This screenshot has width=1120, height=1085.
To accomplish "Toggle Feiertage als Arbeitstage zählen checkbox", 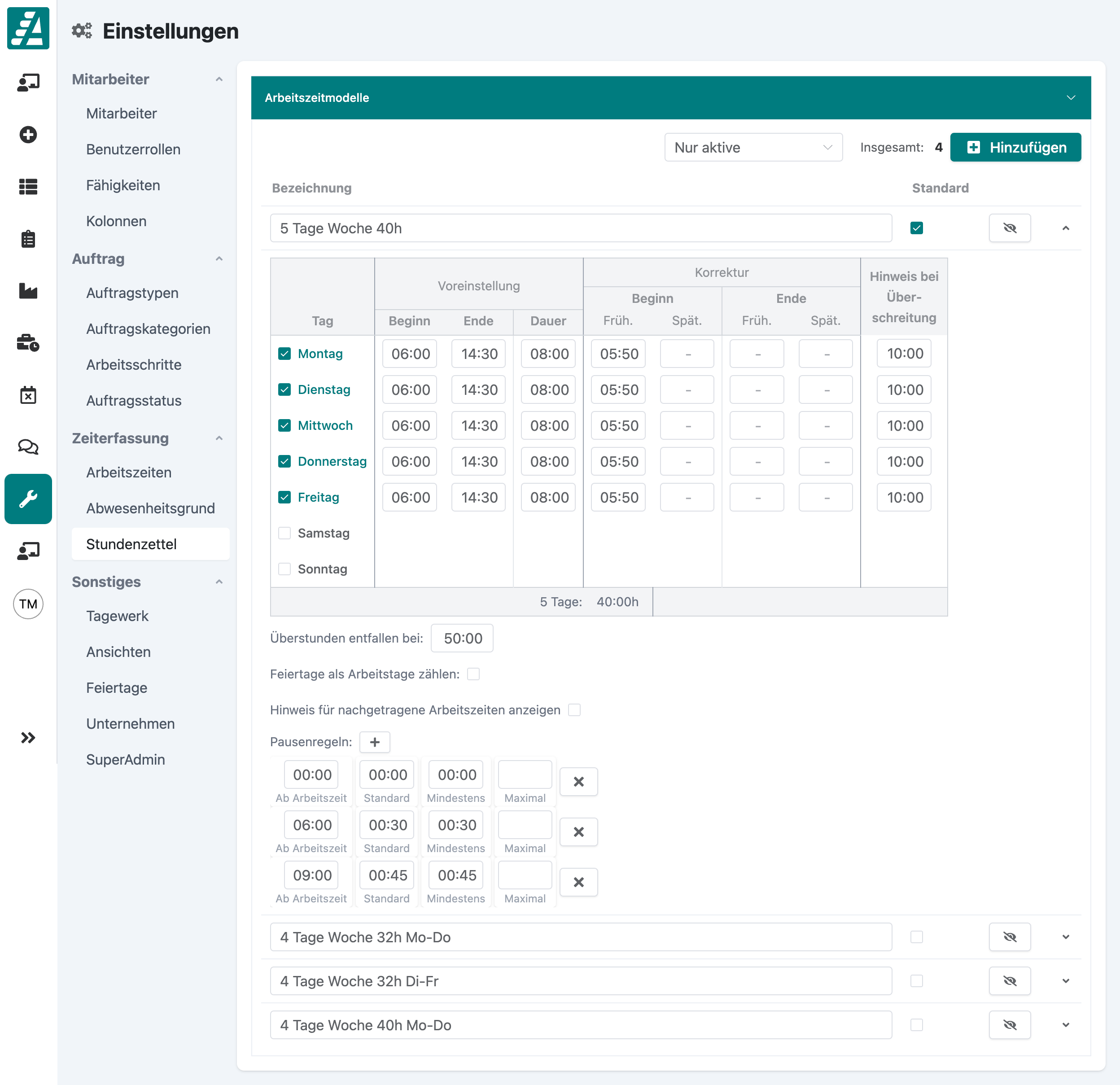I will click(x=473, y=674).
